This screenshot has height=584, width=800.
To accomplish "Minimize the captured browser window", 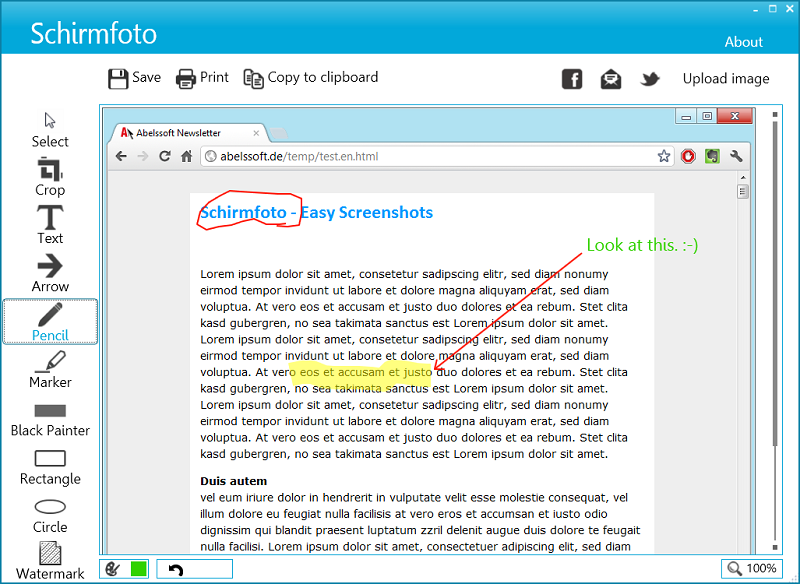I will (686, 116).
